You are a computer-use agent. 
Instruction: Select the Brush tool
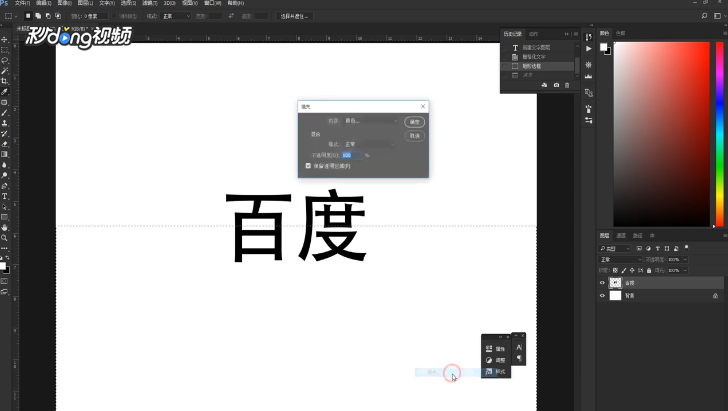(x=5, y=113)
